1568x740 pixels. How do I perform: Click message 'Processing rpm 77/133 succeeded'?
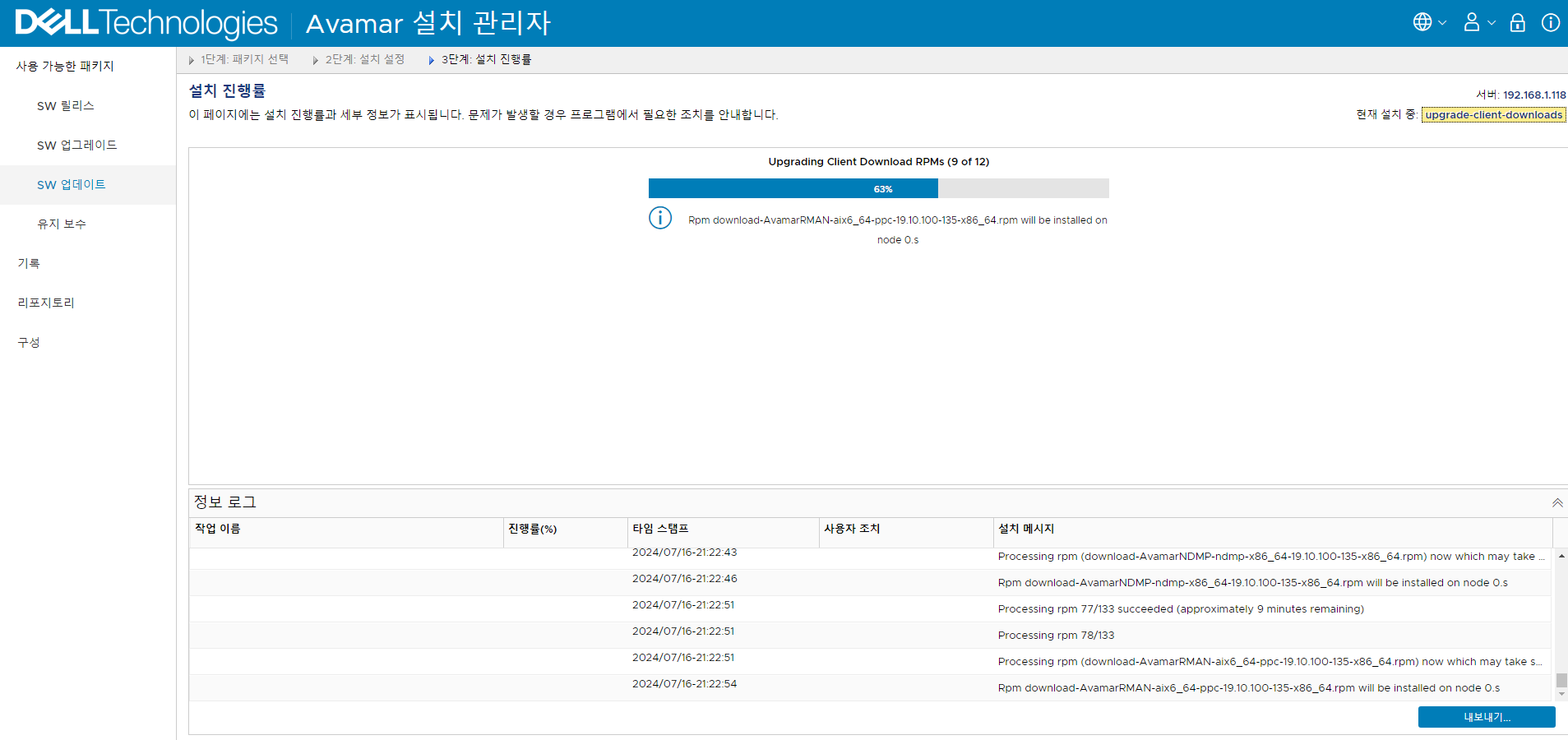tap(1181, 609)
